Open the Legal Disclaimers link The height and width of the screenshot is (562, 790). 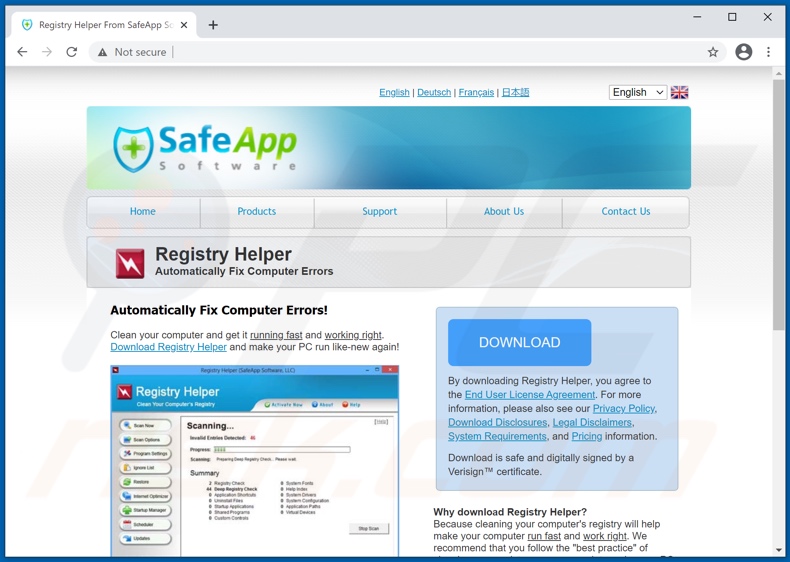point(592,422)
